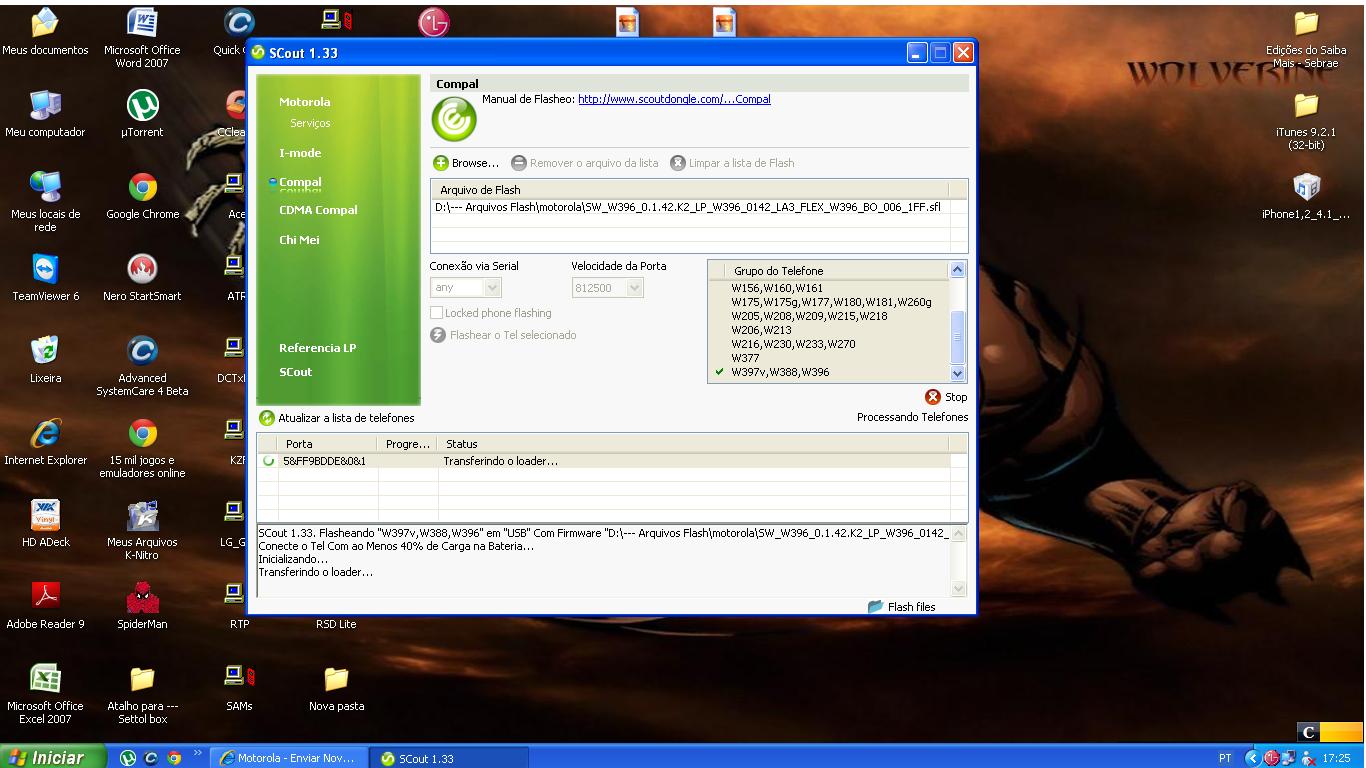Select CDMA Compal in the sidebar
Screen dimensions: 1366x768
point(318,210)
